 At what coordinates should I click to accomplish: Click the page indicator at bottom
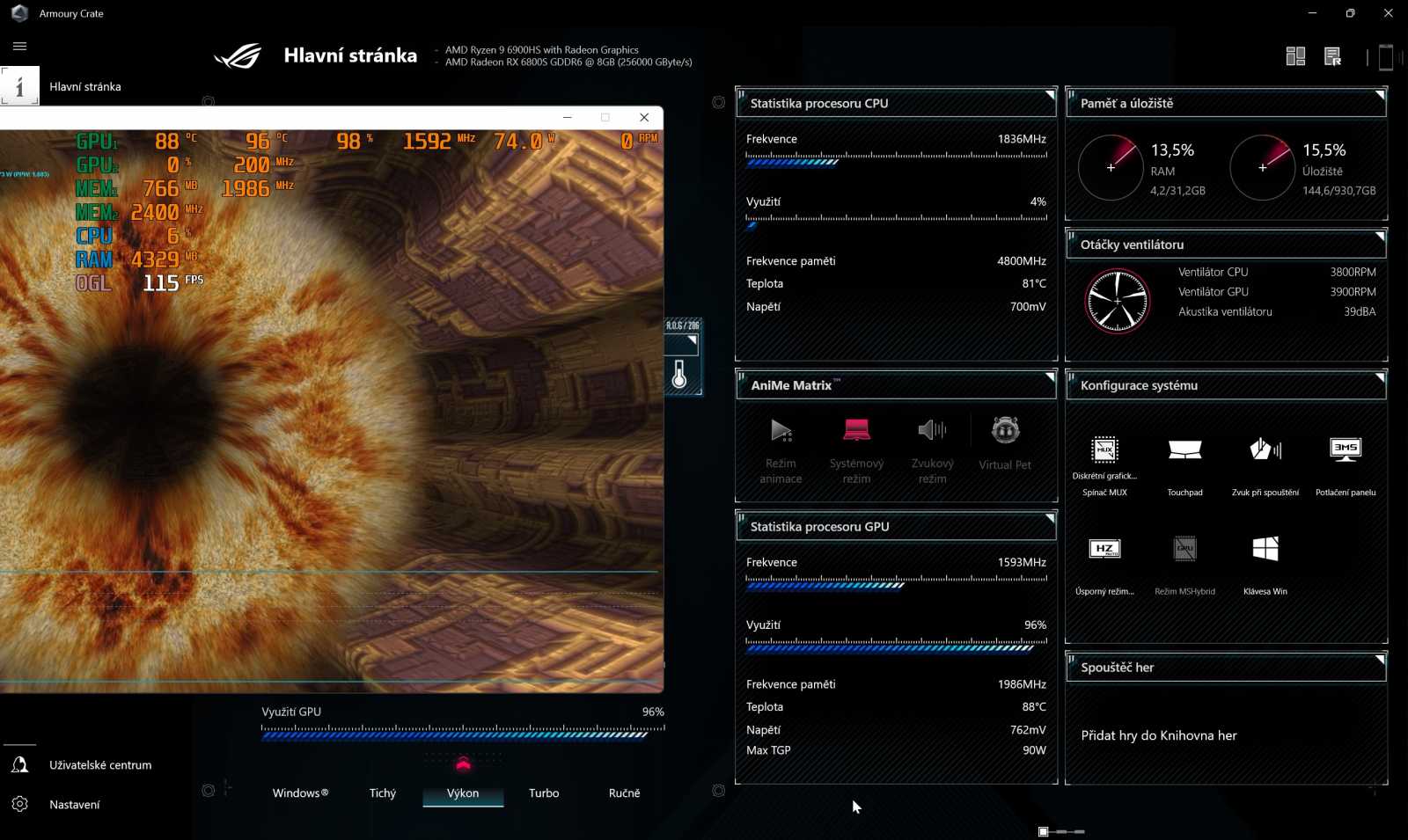click(1060, 831)
